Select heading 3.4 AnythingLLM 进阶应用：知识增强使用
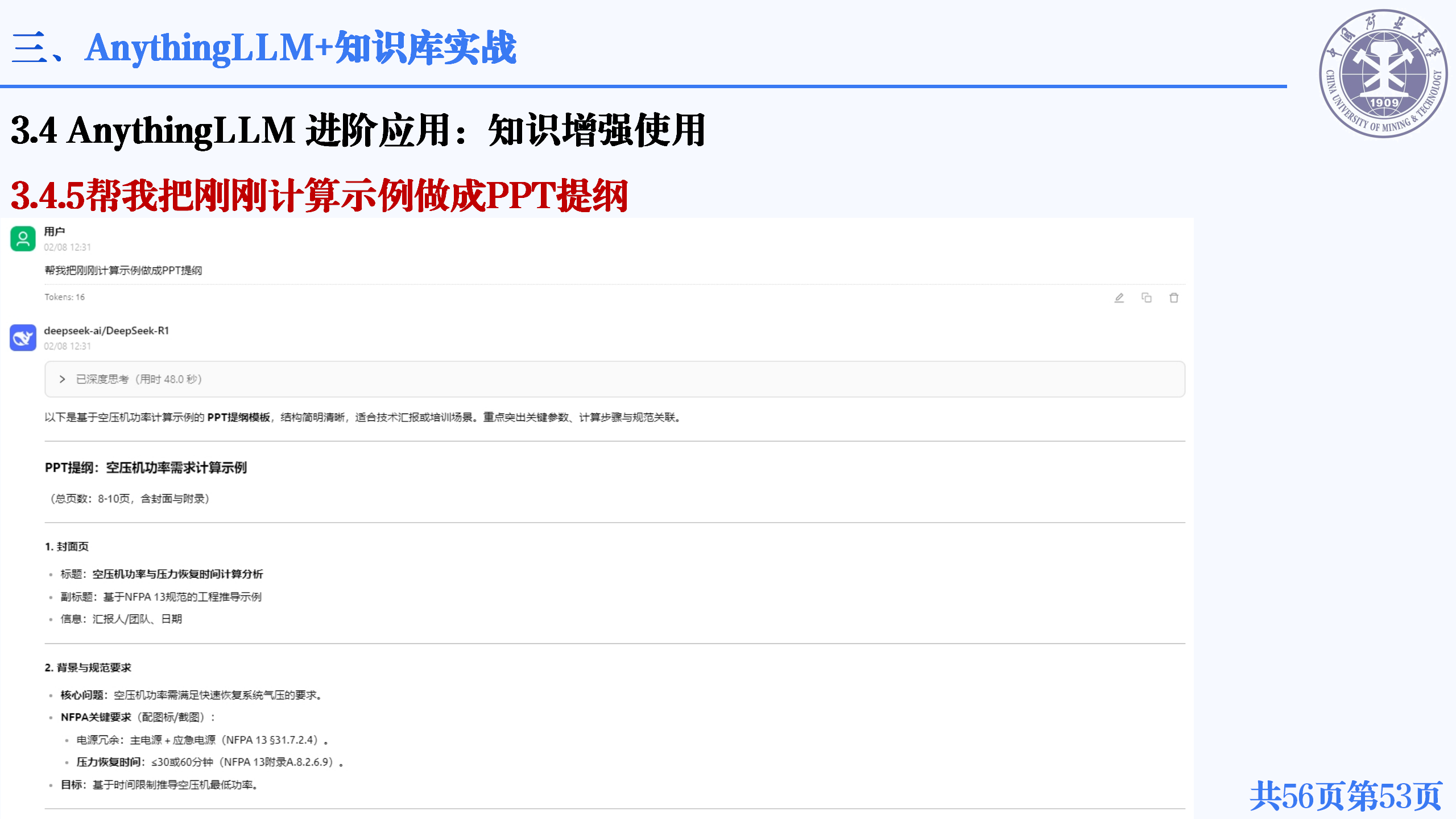The height and width of the screenshot is (819, 1456). [x=358, y=130]
